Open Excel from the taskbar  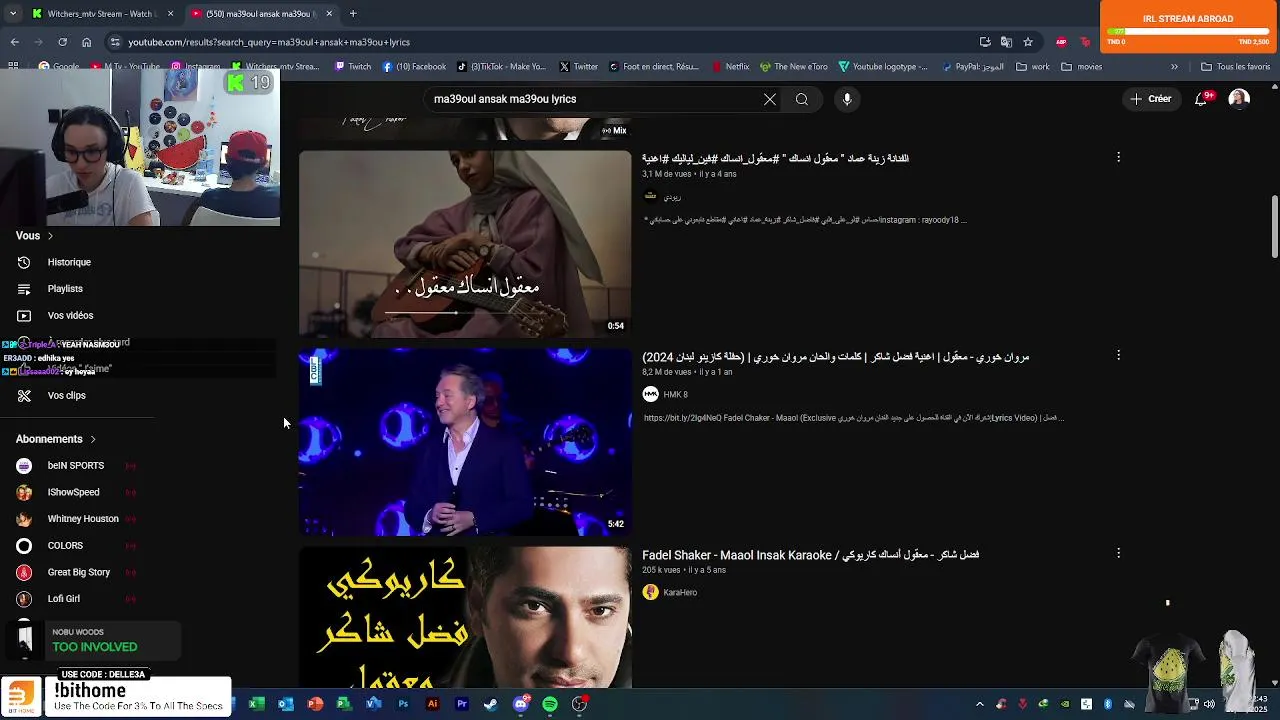(256, 704)
